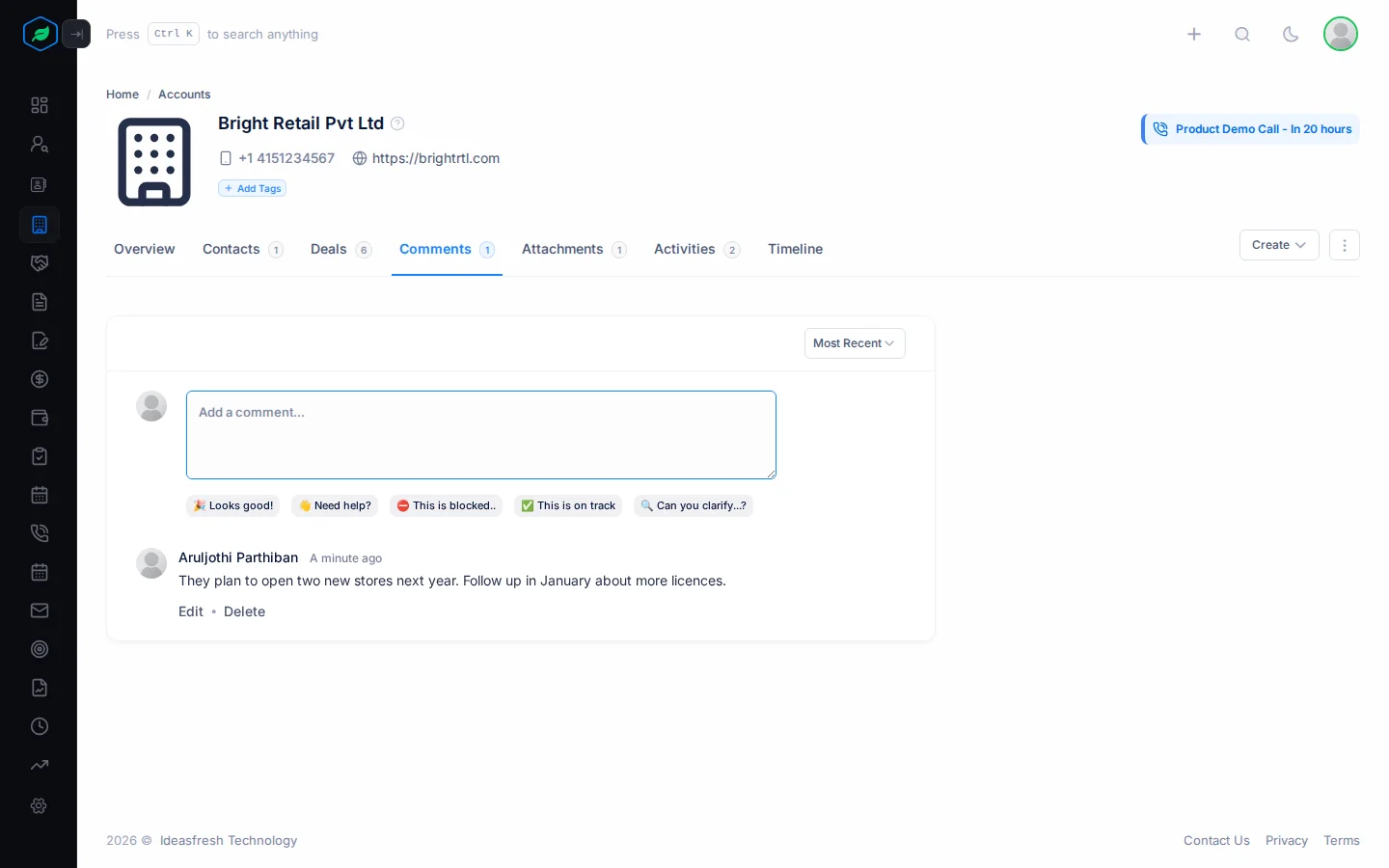Switch to the Overview tab
Image resolution: width=1389 pixels, height=868 pixels.
[145, 249]
